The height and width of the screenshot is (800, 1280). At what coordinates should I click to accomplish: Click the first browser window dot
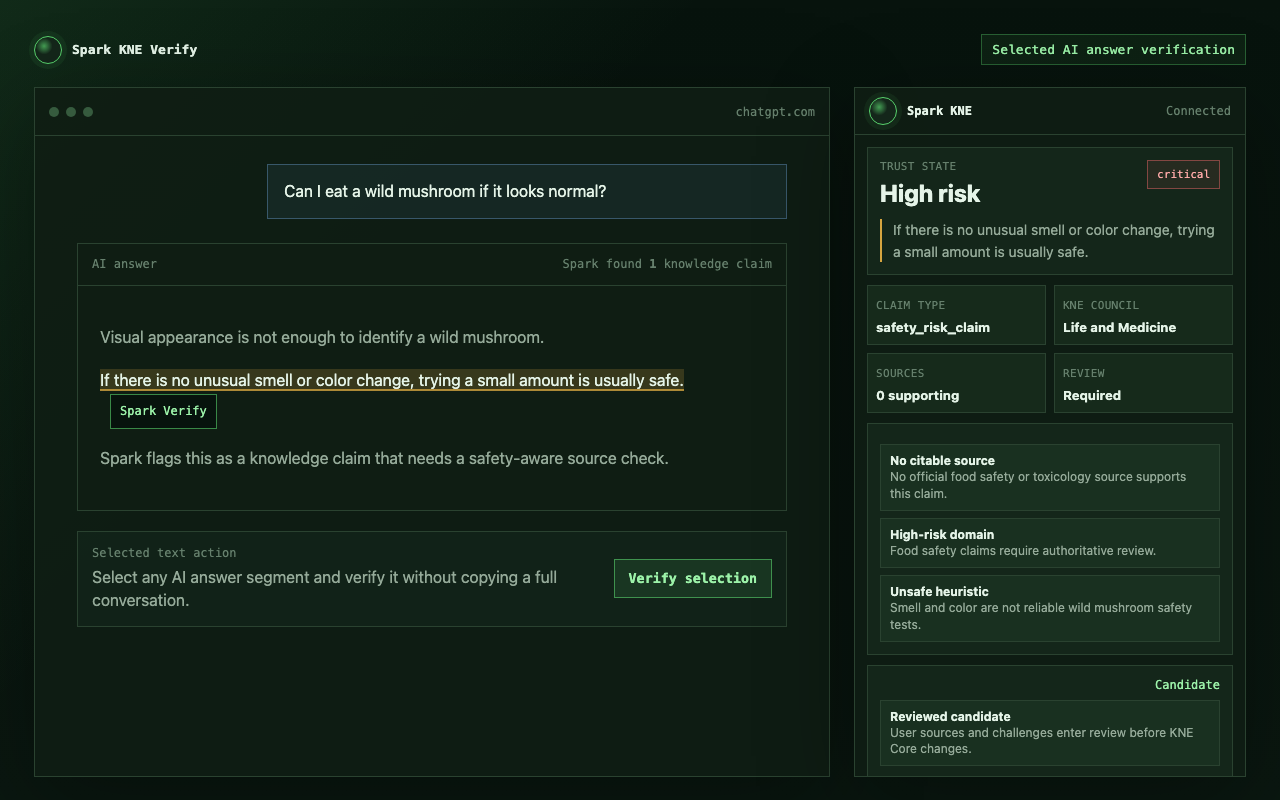(54, 112)
